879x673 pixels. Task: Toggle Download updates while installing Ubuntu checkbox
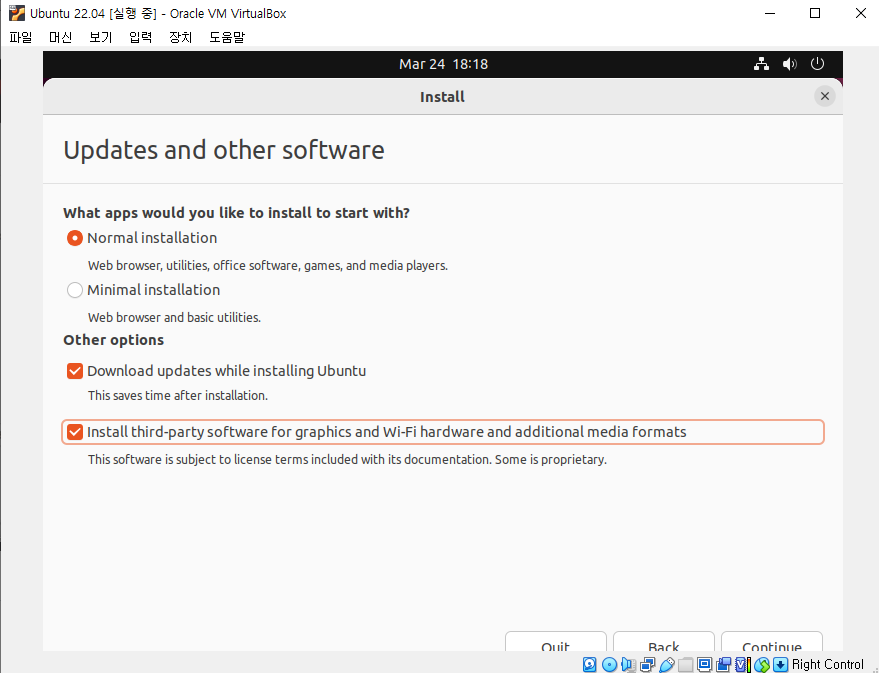(75, 371)
